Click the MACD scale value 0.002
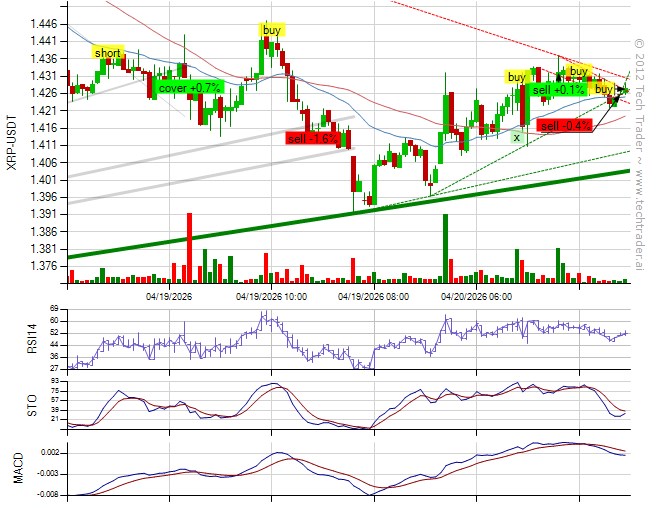This screenshot has height=514, width=657. point(50,453)
